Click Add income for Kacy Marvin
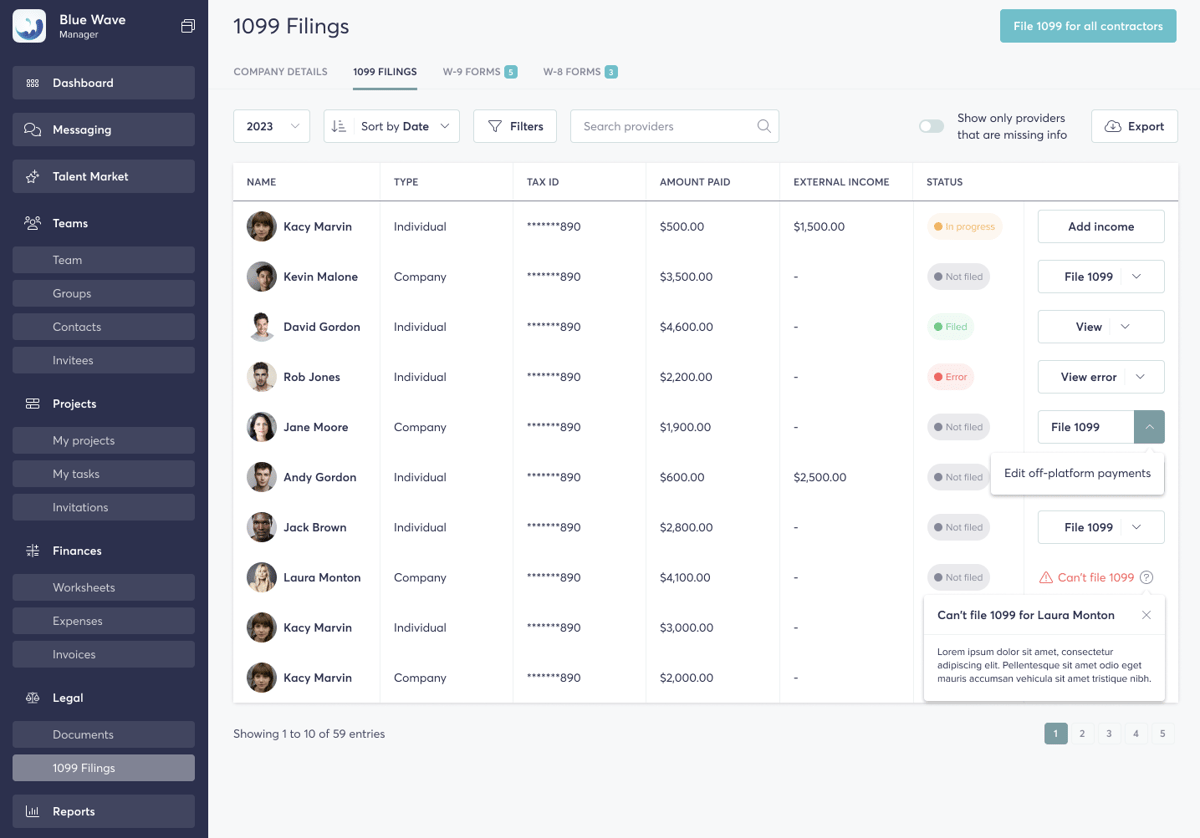The image size is (1200, 838). coord(1100,226)
